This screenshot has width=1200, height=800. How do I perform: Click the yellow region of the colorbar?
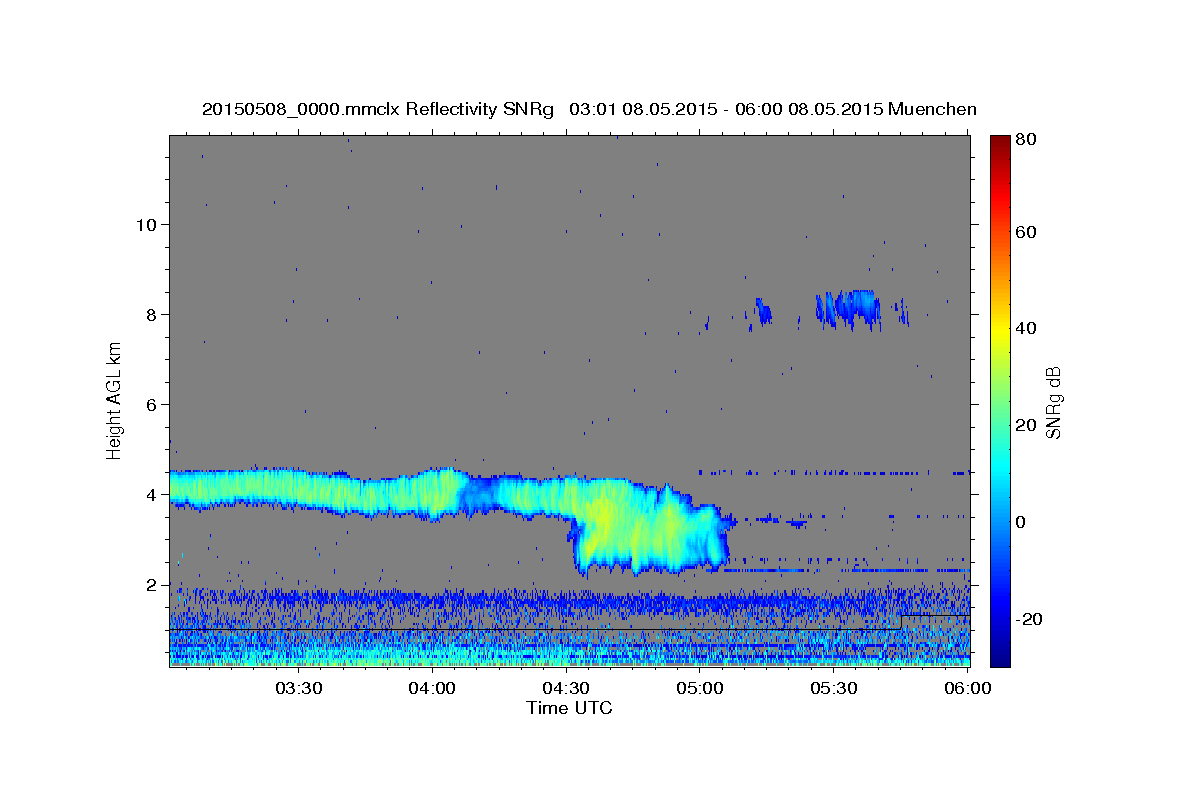click(1000, 330)
